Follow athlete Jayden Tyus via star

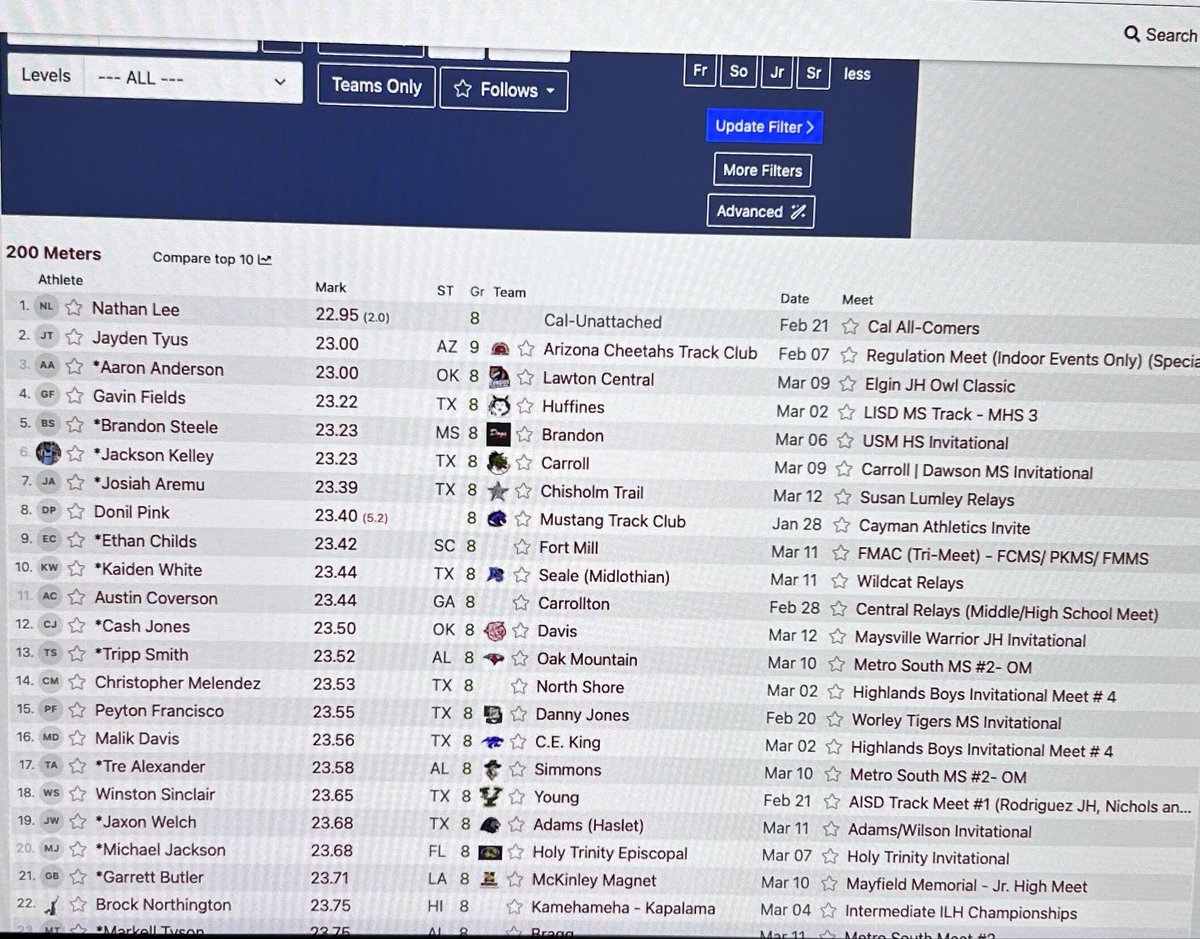tap(74, 339)
